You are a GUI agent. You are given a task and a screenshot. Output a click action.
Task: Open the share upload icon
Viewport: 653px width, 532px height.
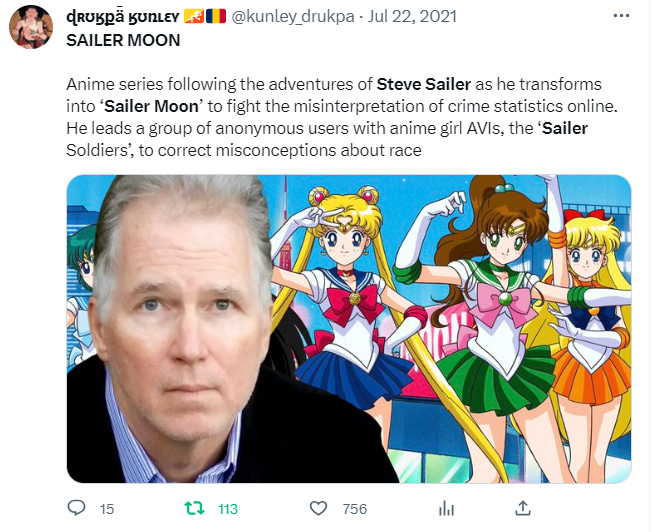coord(523,508)
